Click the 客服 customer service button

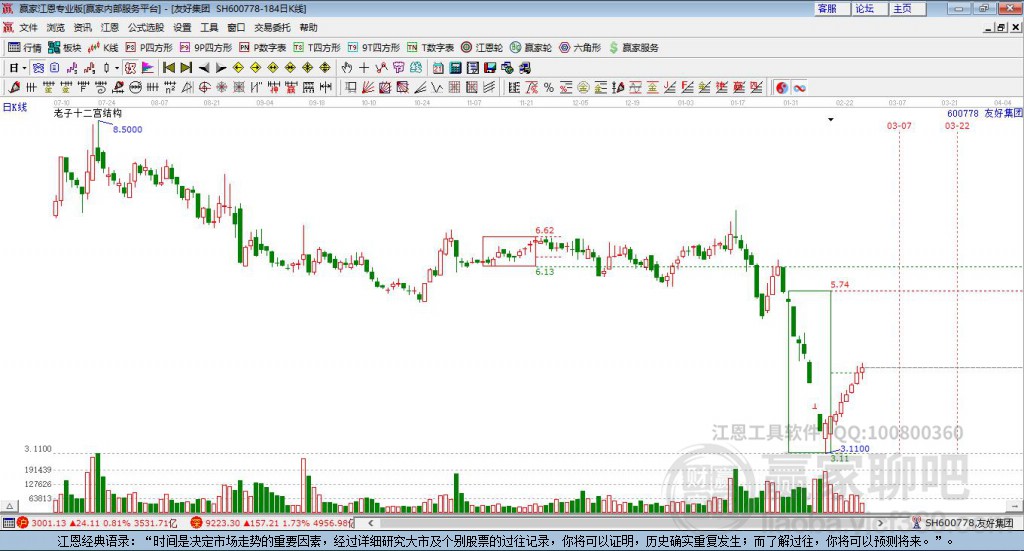click(832, 8)
